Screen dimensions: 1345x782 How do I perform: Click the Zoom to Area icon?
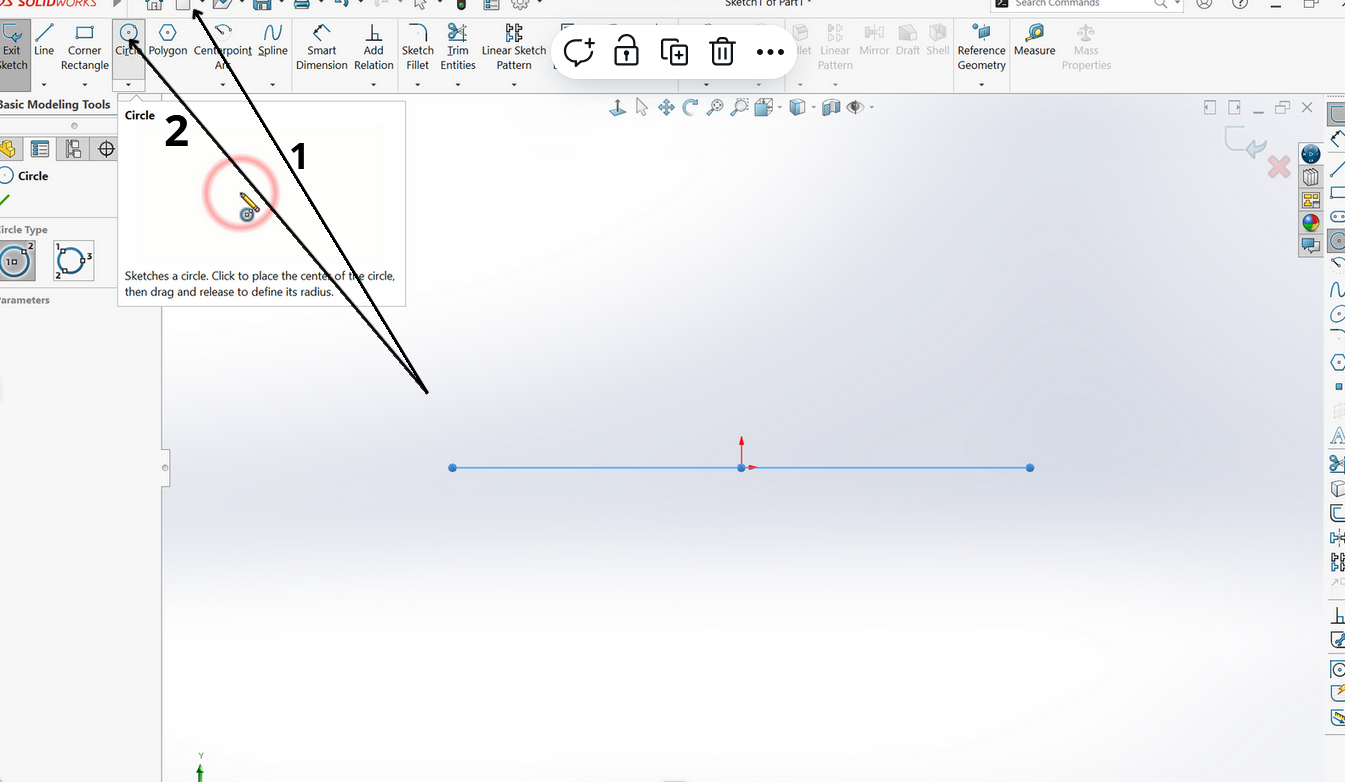pos(740,107)
